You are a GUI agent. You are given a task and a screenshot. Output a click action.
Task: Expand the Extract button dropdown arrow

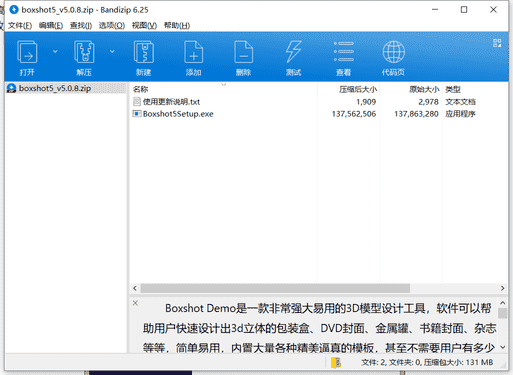point(112,51)
